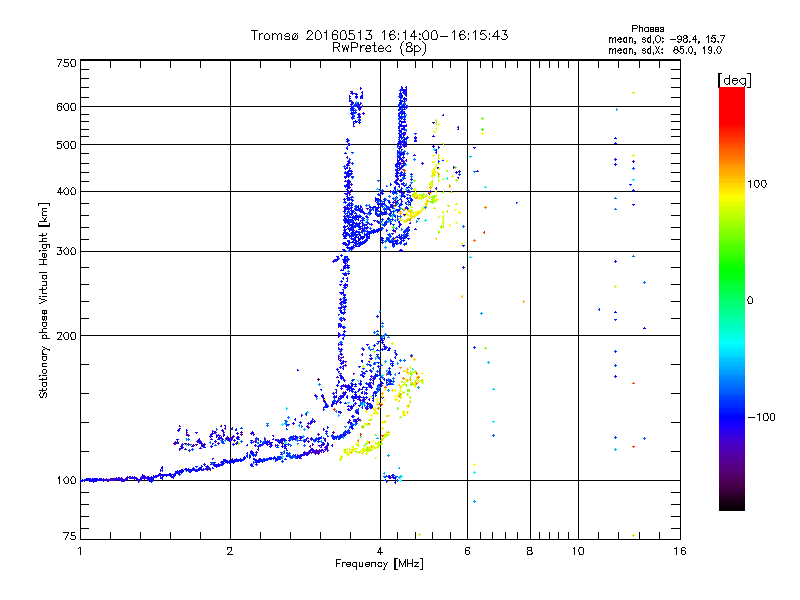Click the y-axis tick label '200'

point(66,336)
